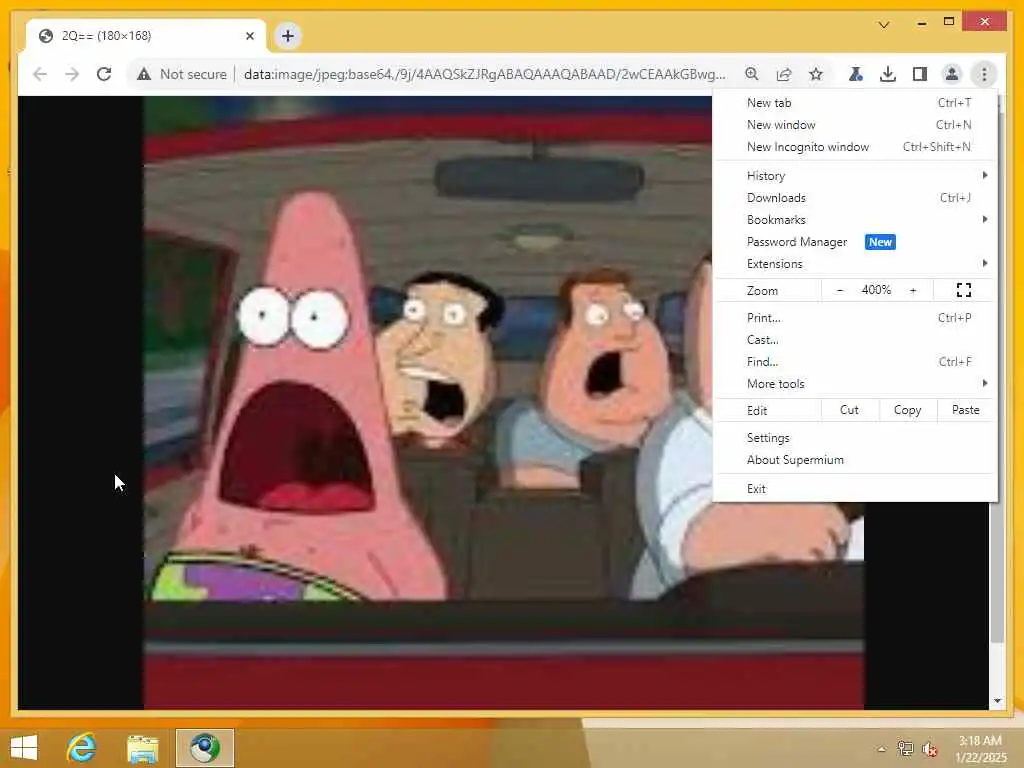Open the zoom magnifier in address bar
The height and width of the screenshot is (768, 1024).
(752, 74)
